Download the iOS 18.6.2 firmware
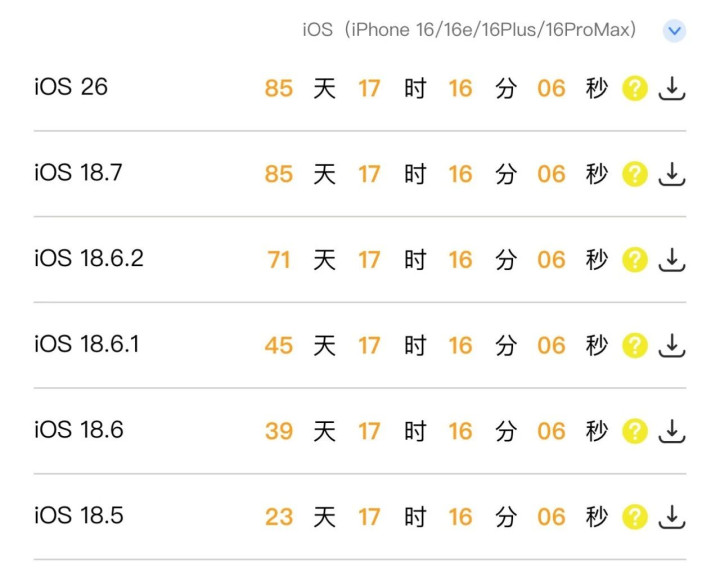Image resolution: width=720 pixels, height=576 pixels. tap(672, 260)
